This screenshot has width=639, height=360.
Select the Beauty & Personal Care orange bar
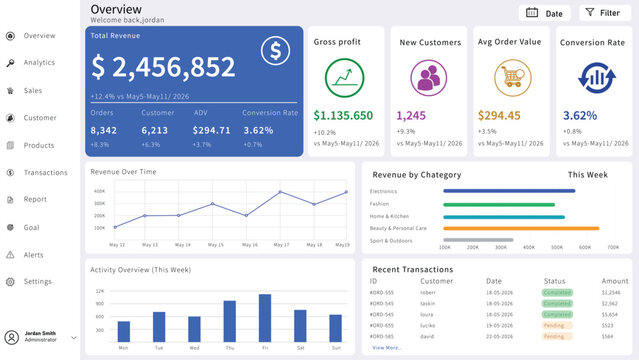point(521,228)
